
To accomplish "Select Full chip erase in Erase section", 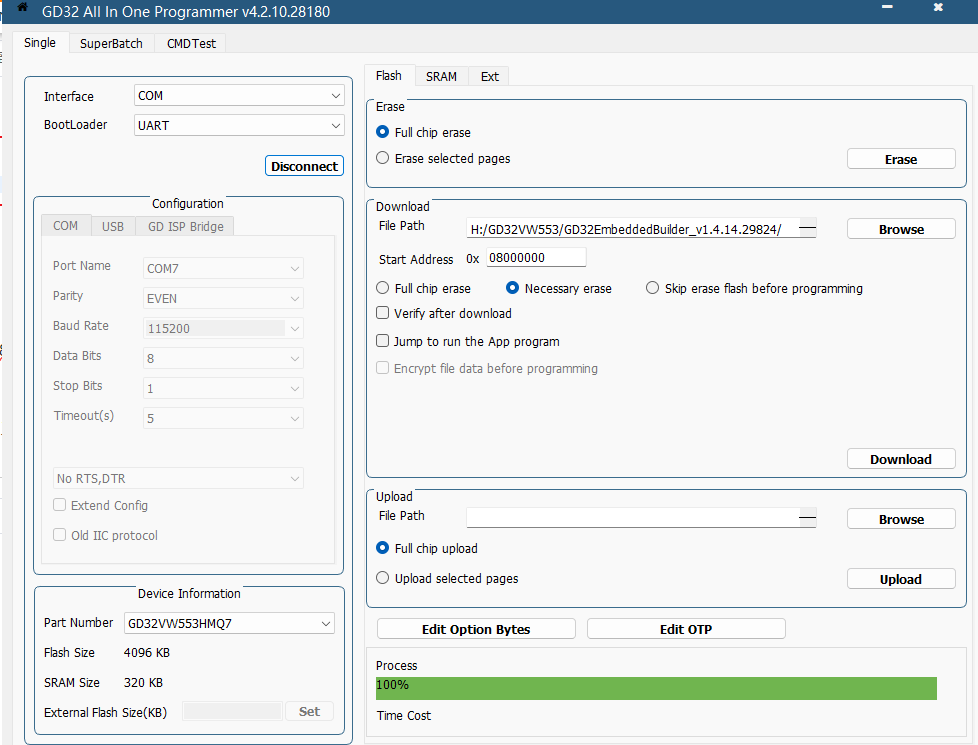I will (x=383, y=132).
